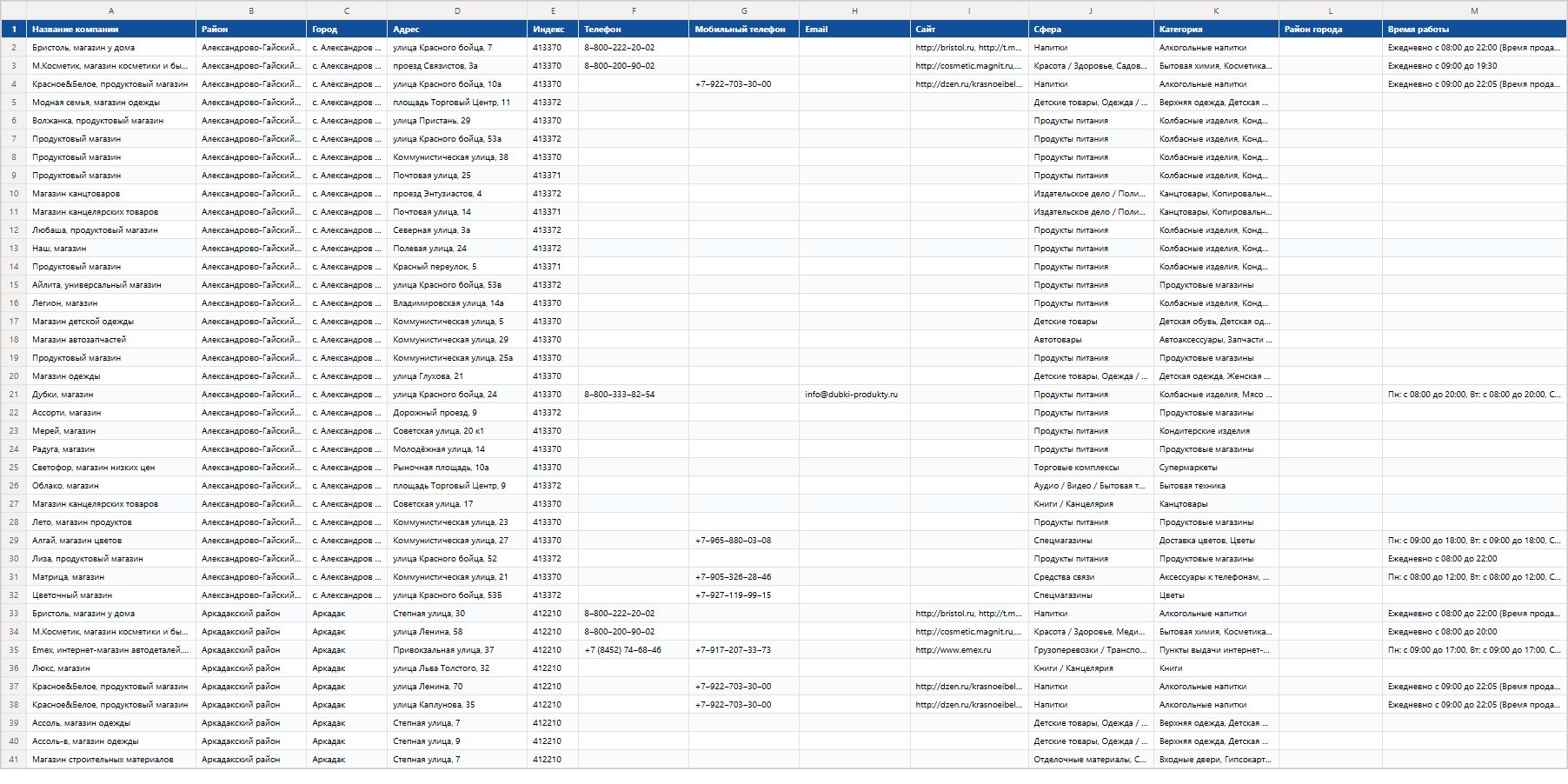1568x784 pixels.
Task: Select address 'Северная улица, 3а'
Action: [x=457, y=230]
